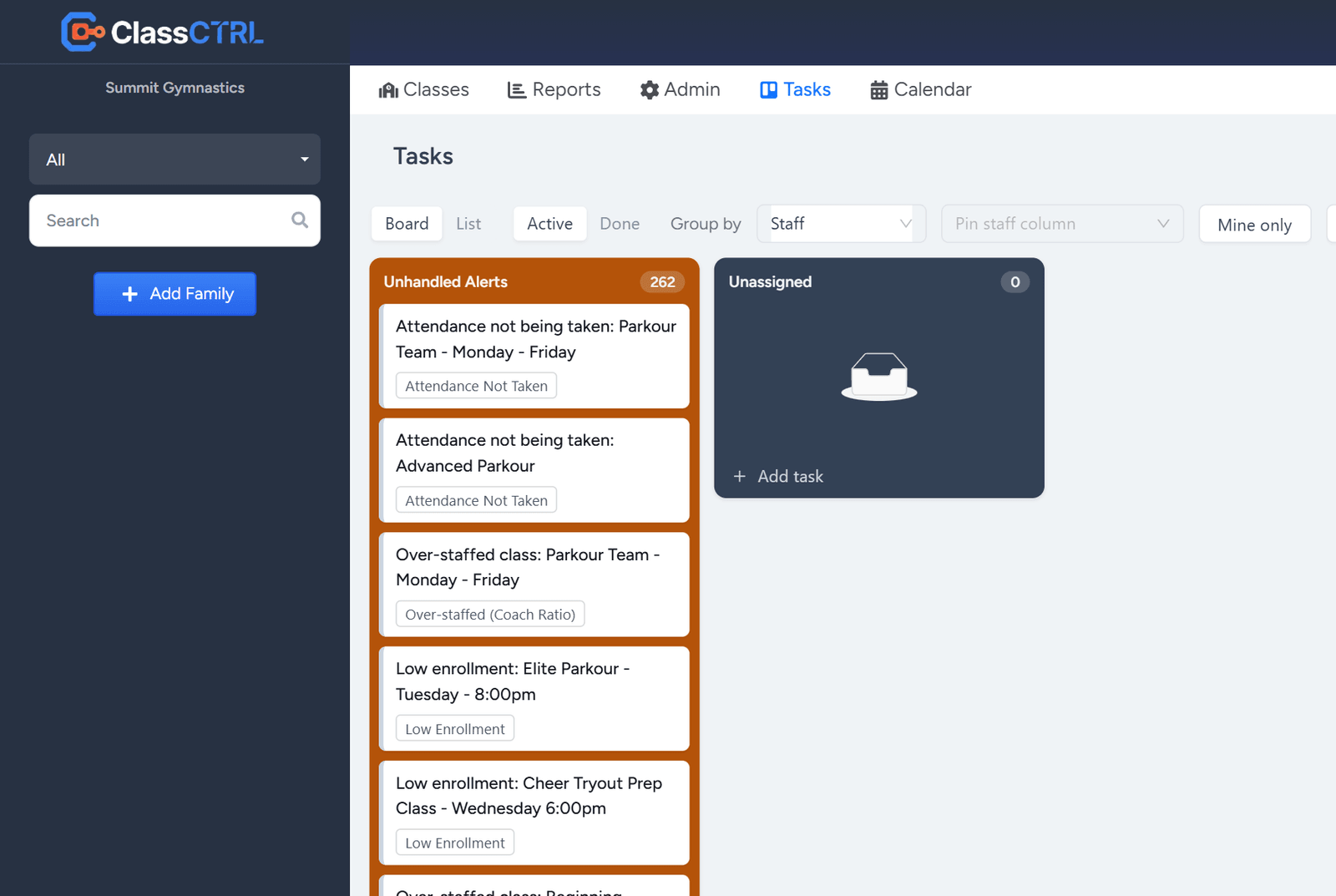
Task: Click the ClassCTRL logo
Action: pyautogui.click(x=163, y=32)
